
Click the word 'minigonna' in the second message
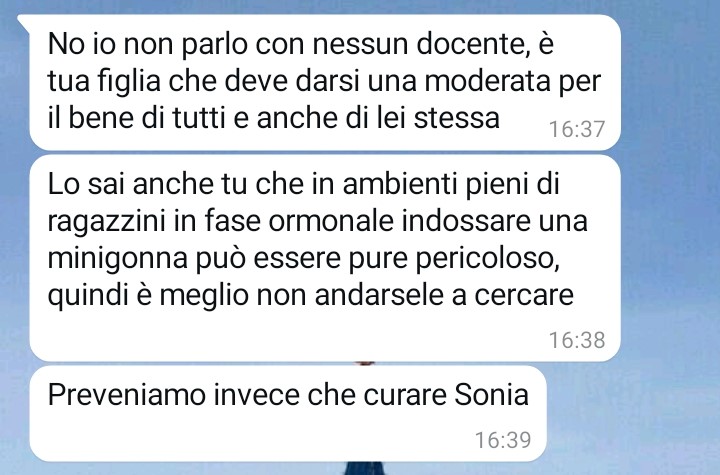tap(118, 259)
